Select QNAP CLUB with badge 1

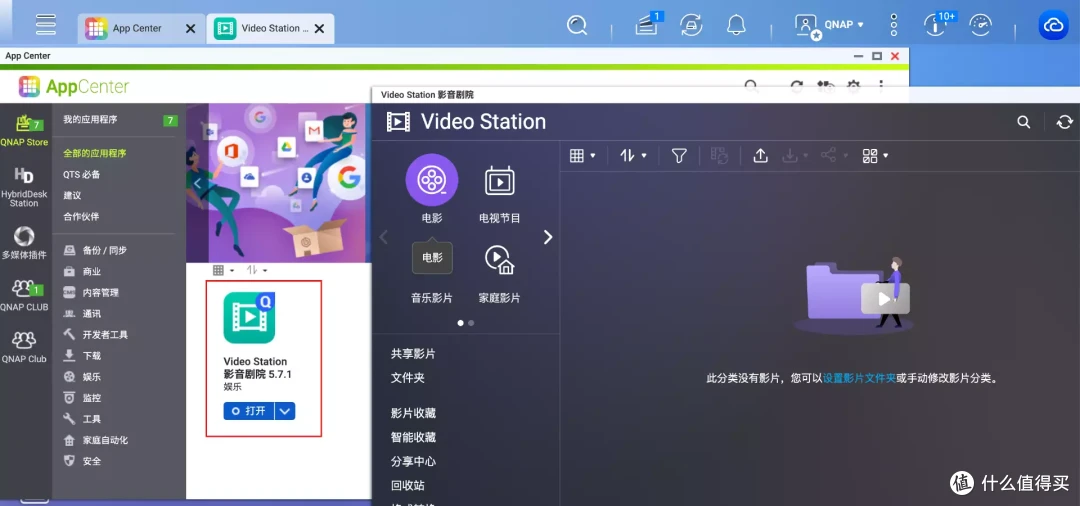point(24,295)
